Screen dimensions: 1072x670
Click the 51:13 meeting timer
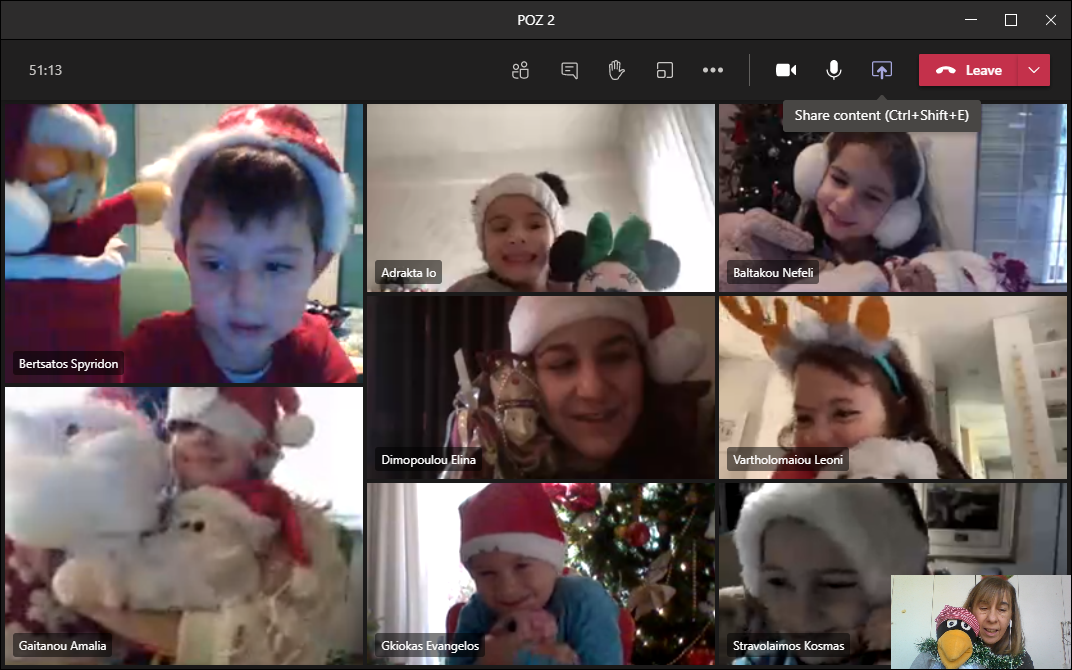click(x=45, y=70)
